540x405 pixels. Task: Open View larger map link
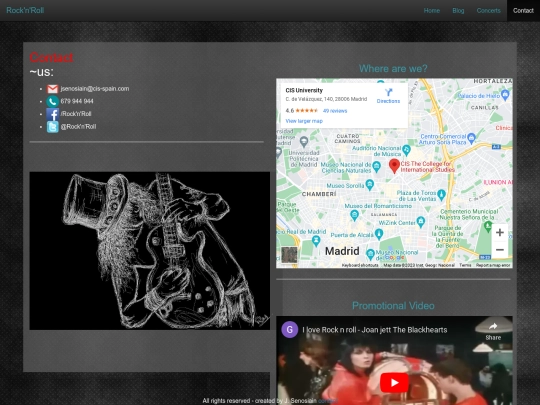tap(304, 121)
